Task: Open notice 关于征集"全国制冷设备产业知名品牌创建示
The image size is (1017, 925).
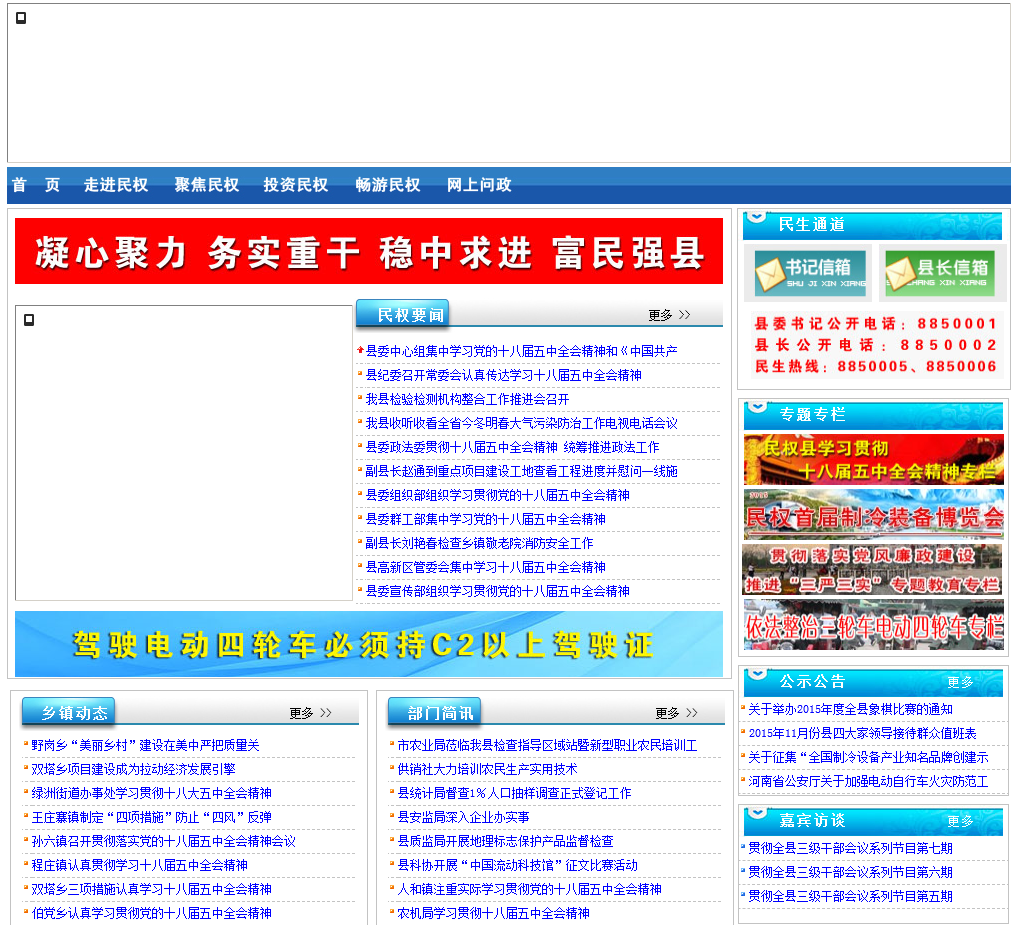Action: (x=868, y=758)
